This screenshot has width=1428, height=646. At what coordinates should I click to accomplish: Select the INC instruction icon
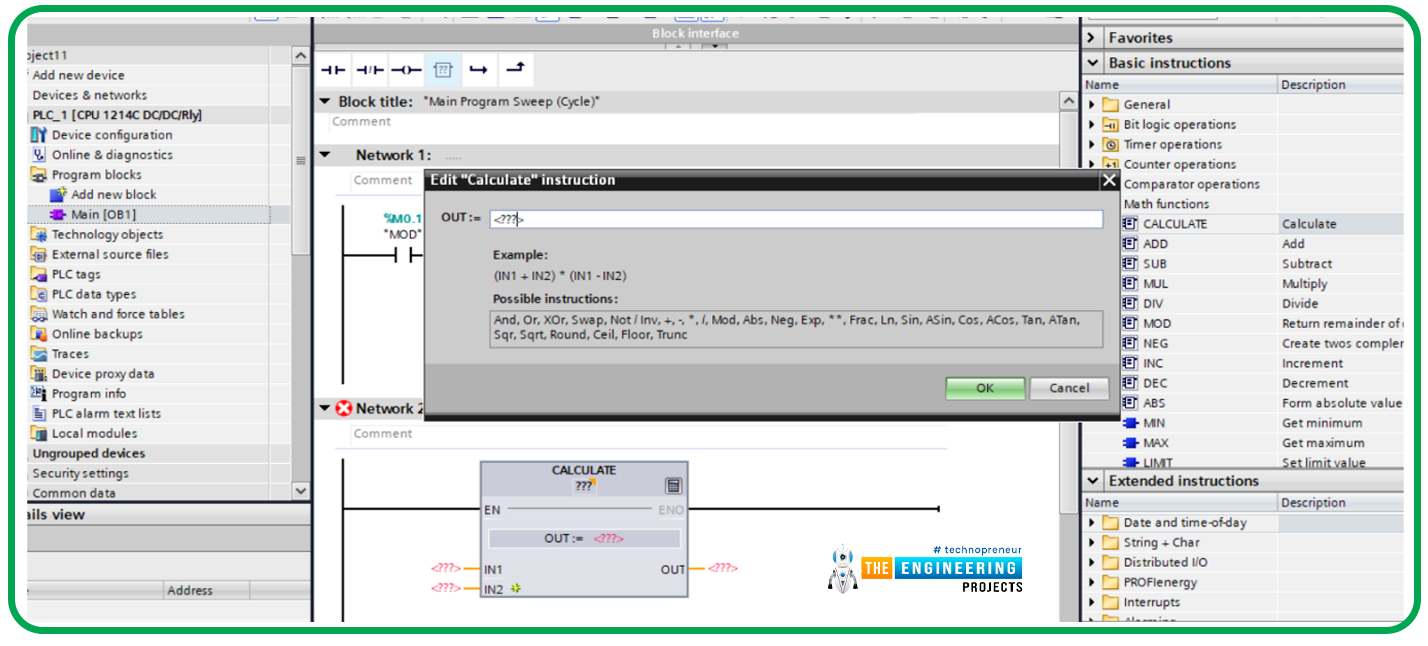click(1131, 363)
